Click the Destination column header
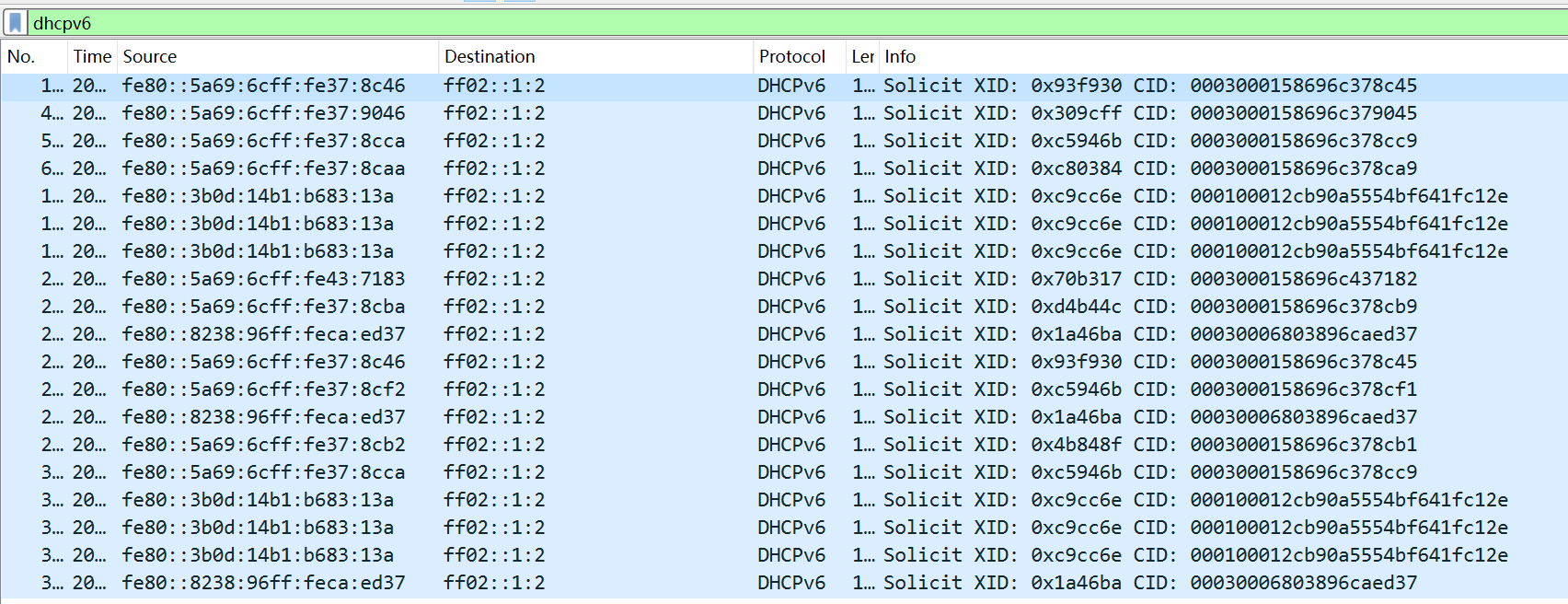The image size is (1568, 604). point(490,57)
